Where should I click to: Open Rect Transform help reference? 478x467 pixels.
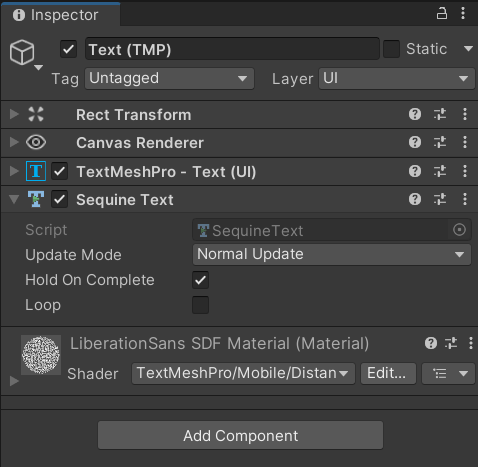[415, 114]
